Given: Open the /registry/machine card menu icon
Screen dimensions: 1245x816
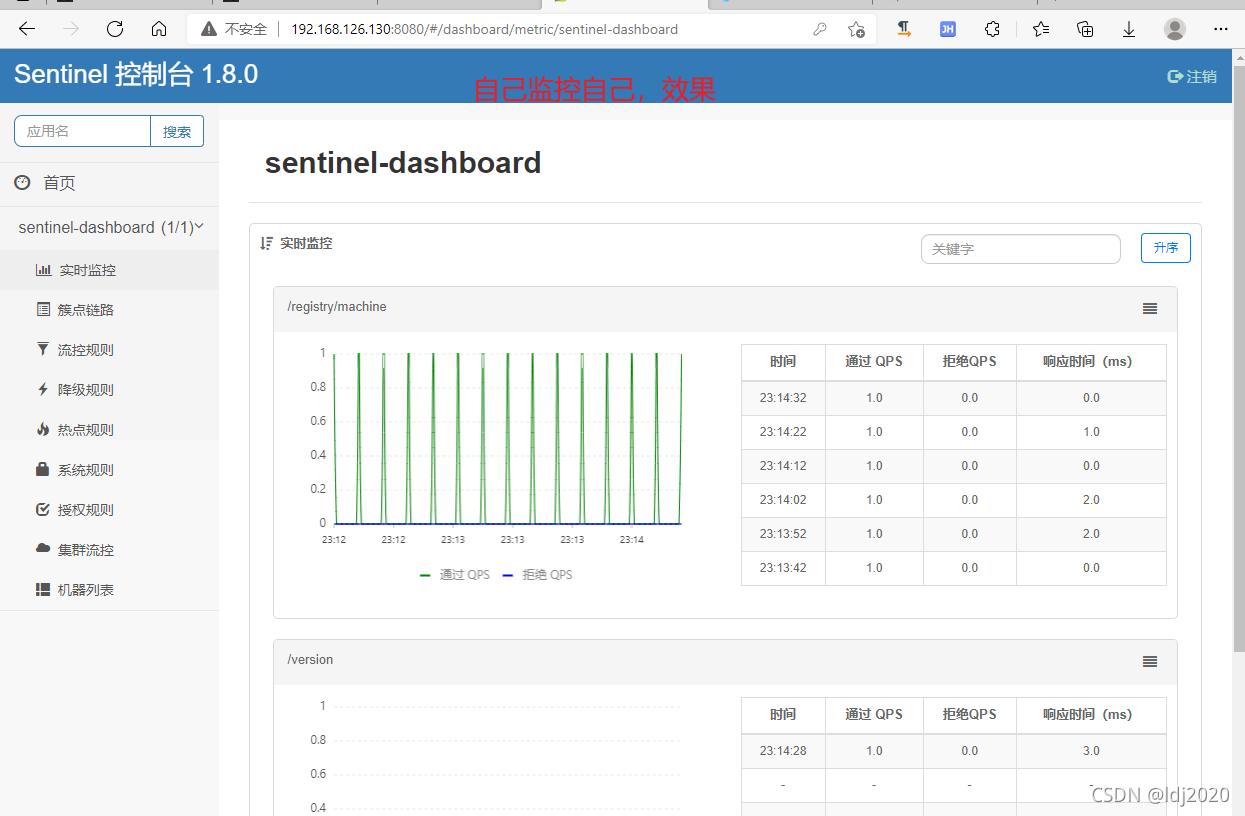Looking at the screenshot, I should (x=1150, y=309).
